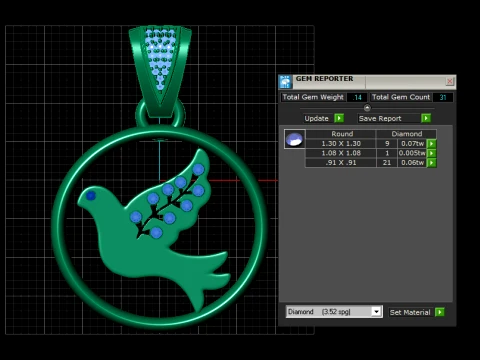Viewport: 480px width, 360px height.
Task: Click the Set Material button
Action: pyautogui.click(x=410, y=312)
